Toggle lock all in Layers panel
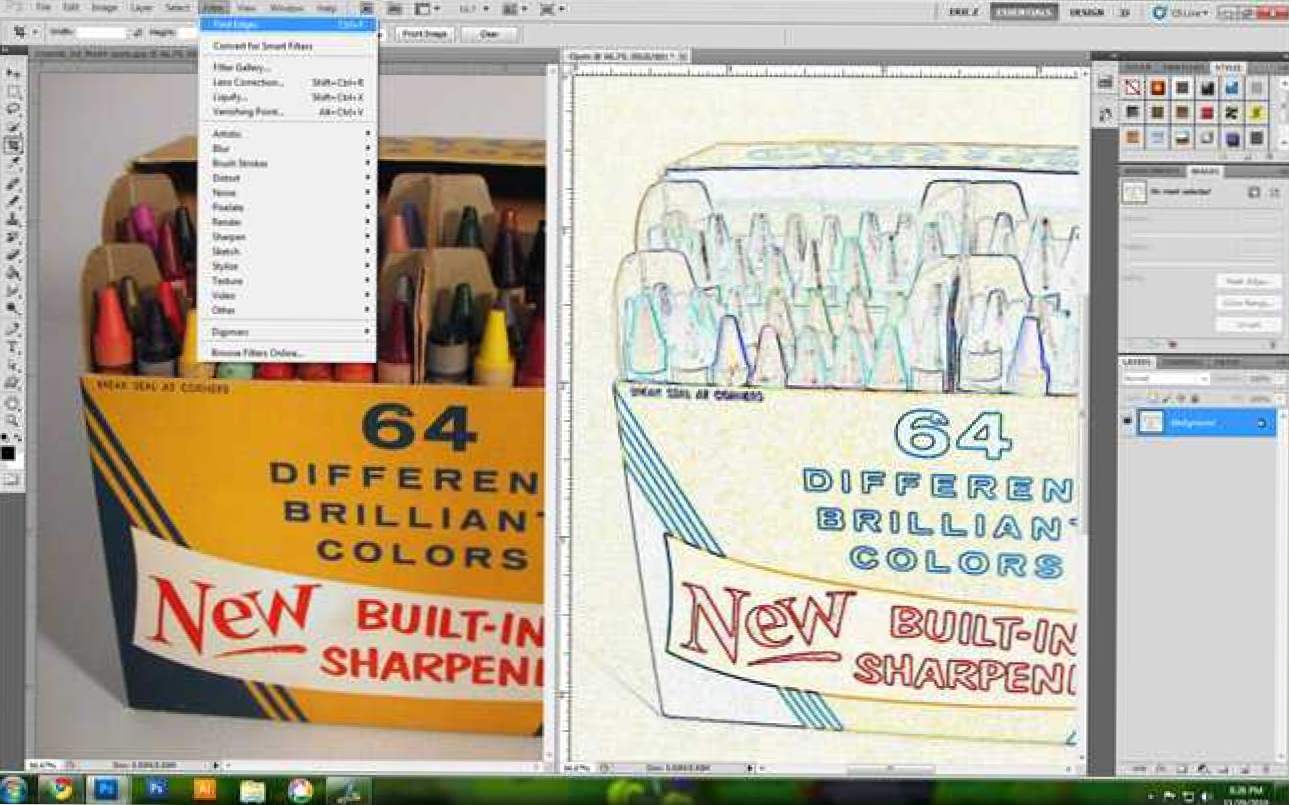 coord(1195,398)
